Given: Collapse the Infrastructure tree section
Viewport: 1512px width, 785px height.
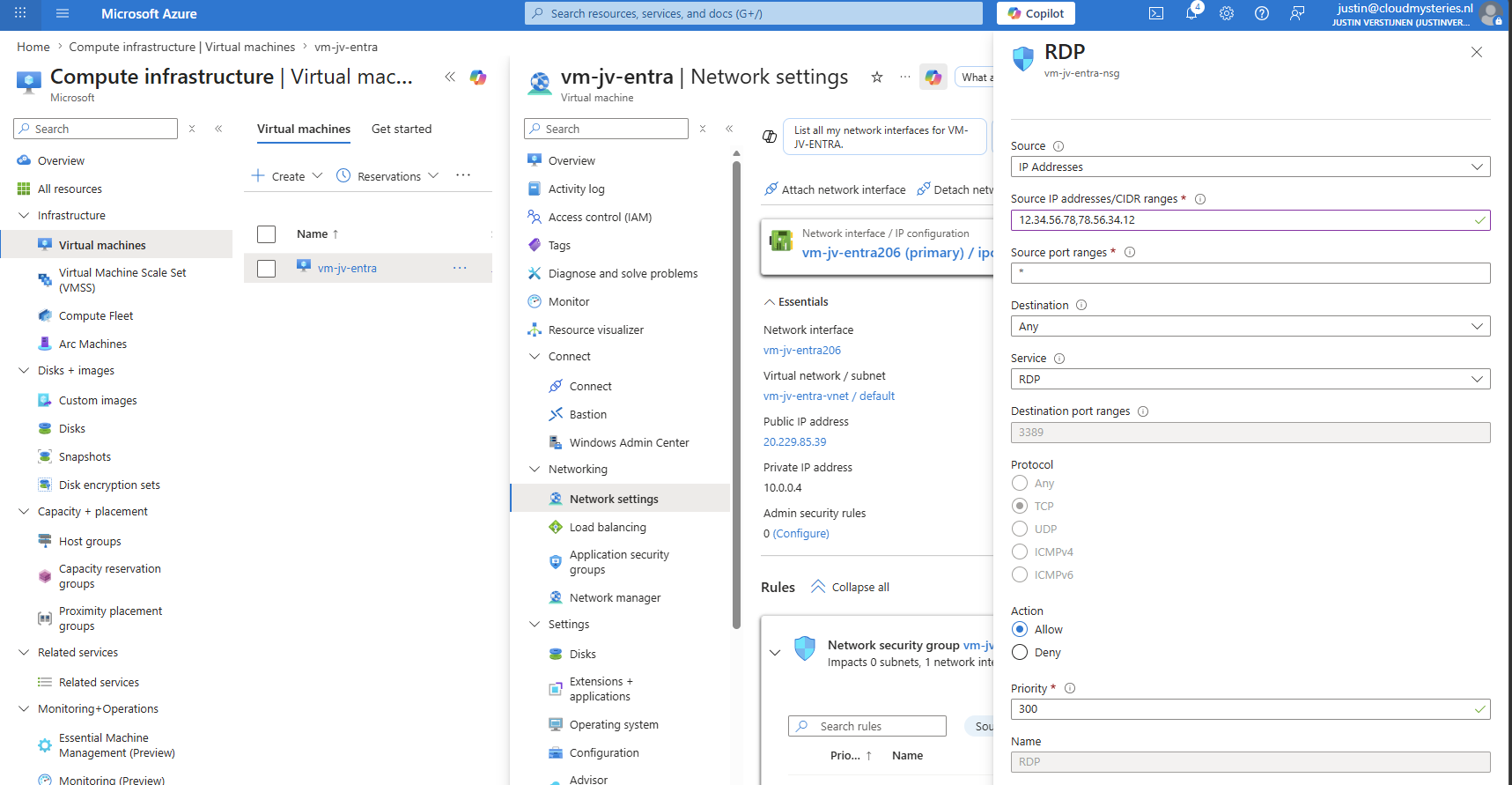Looking at the screenshot, I should click(24, 215).
